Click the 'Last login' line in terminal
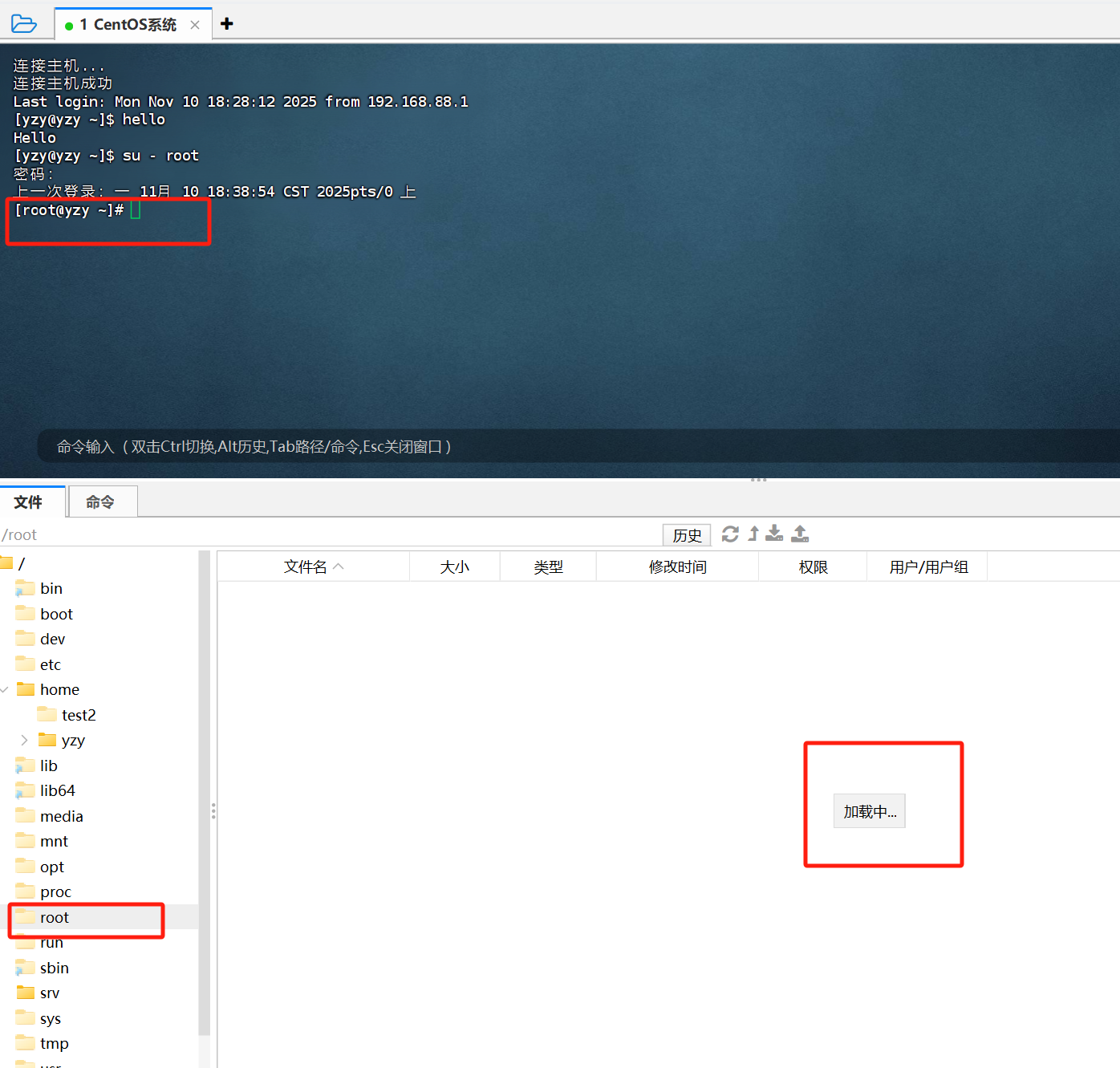This screenshot has height=1068, width=1120. [x=241, y=102]
